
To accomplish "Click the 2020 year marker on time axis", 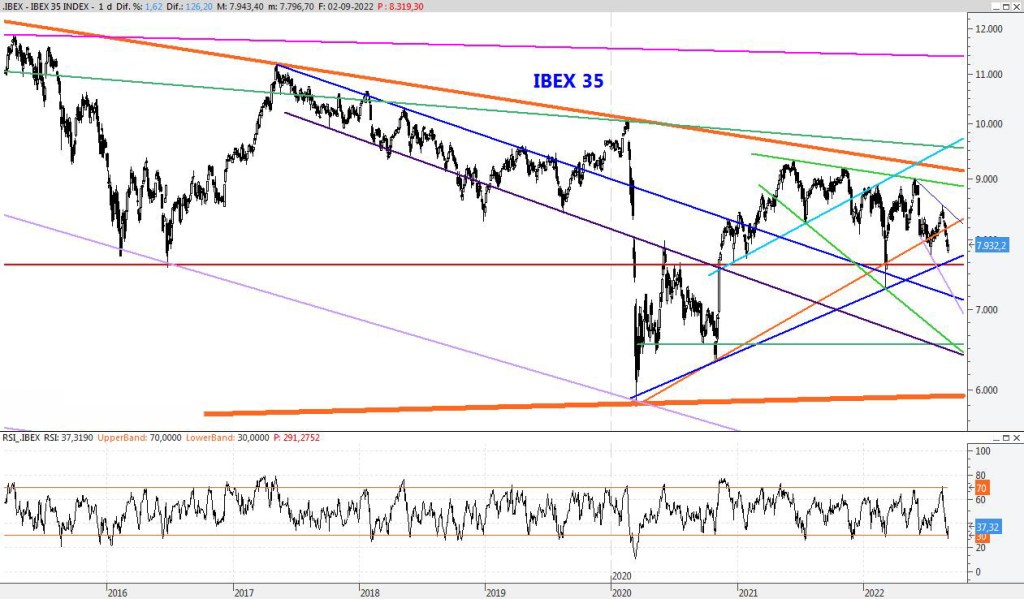I will 621,577.
